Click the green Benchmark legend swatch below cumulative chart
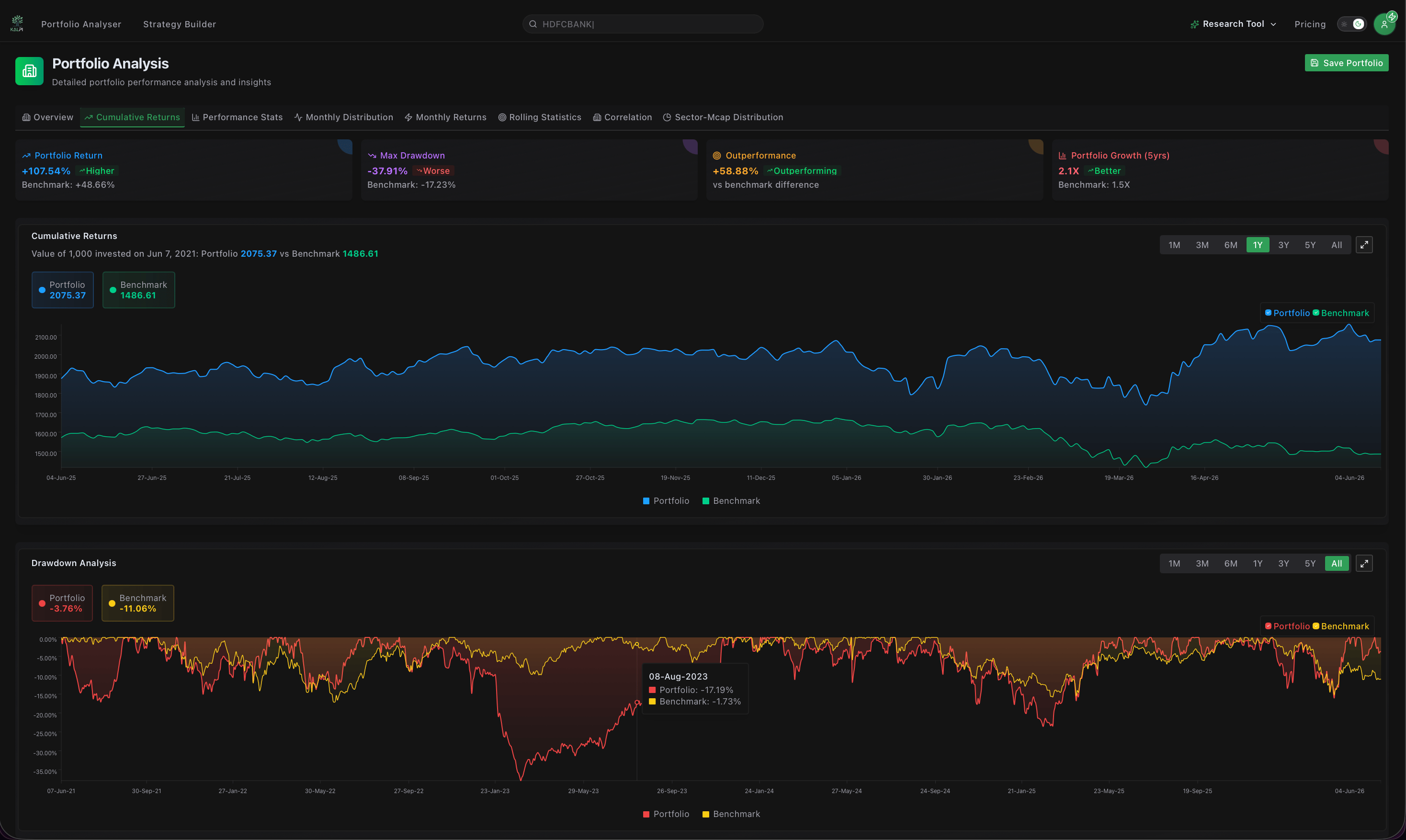 [705, 501]
